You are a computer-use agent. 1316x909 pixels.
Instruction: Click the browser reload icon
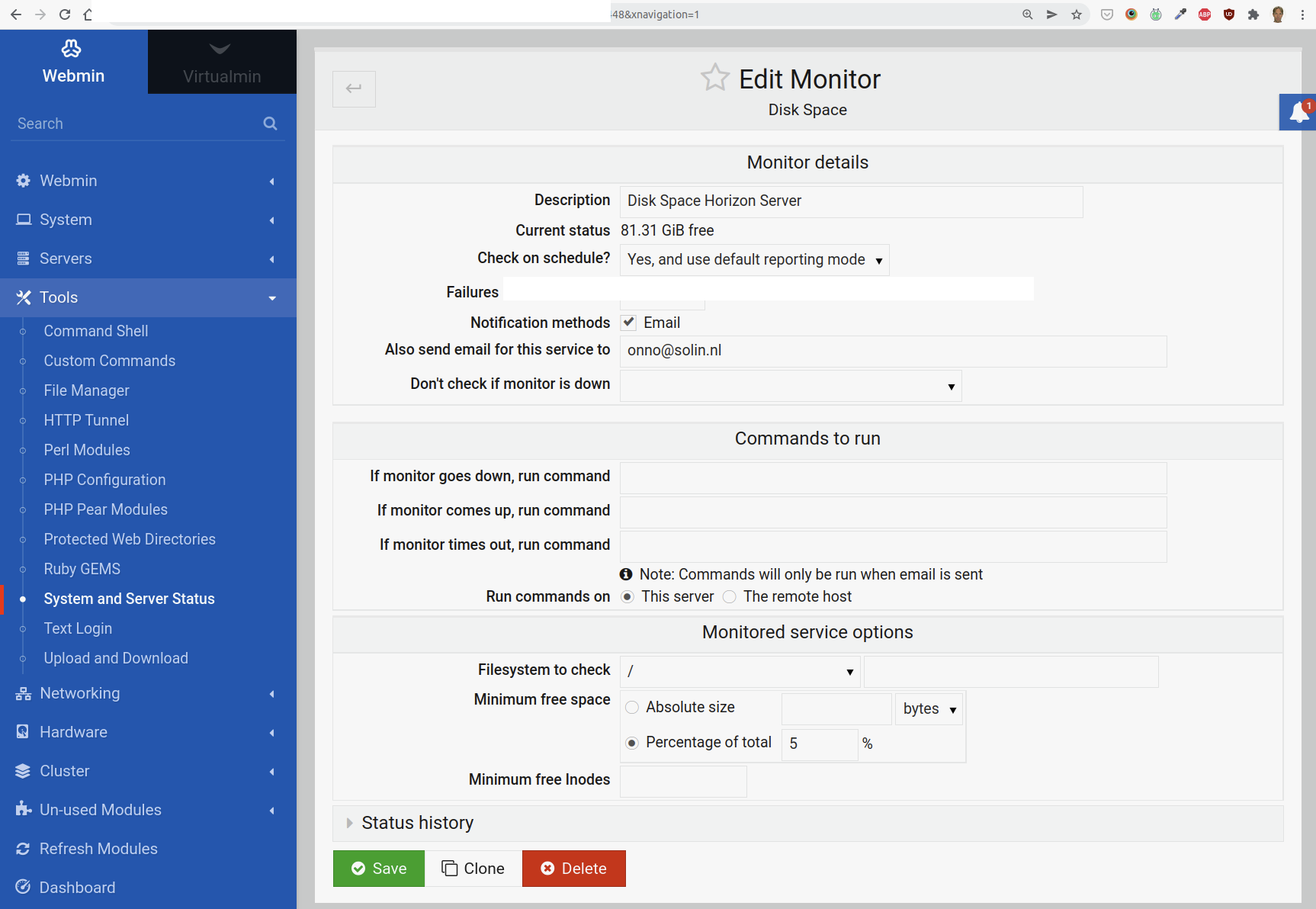click(65, 14)
